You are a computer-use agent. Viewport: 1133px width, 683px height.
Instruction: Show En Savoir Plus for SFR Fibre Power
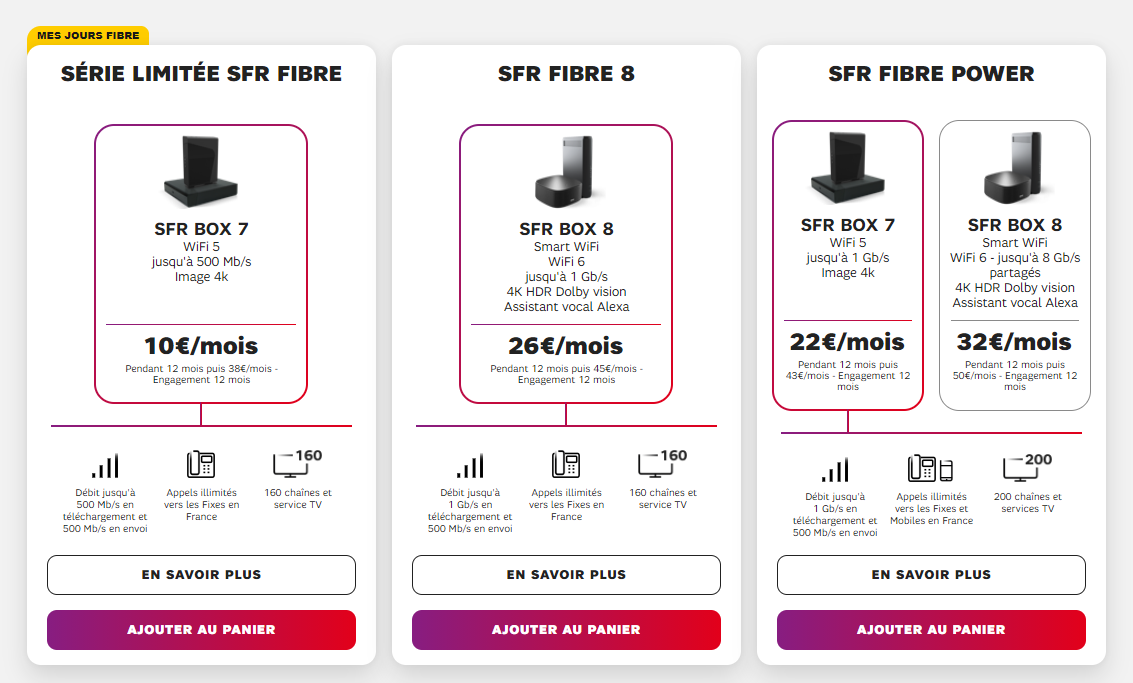coord(931,575)
